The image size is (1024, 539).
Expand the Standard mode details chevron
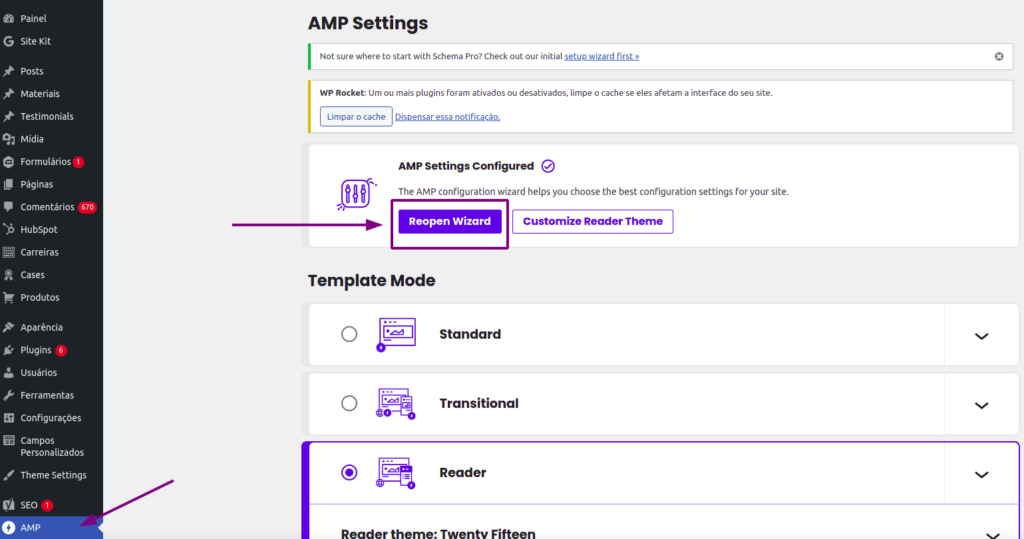click(x=981, y=336)
